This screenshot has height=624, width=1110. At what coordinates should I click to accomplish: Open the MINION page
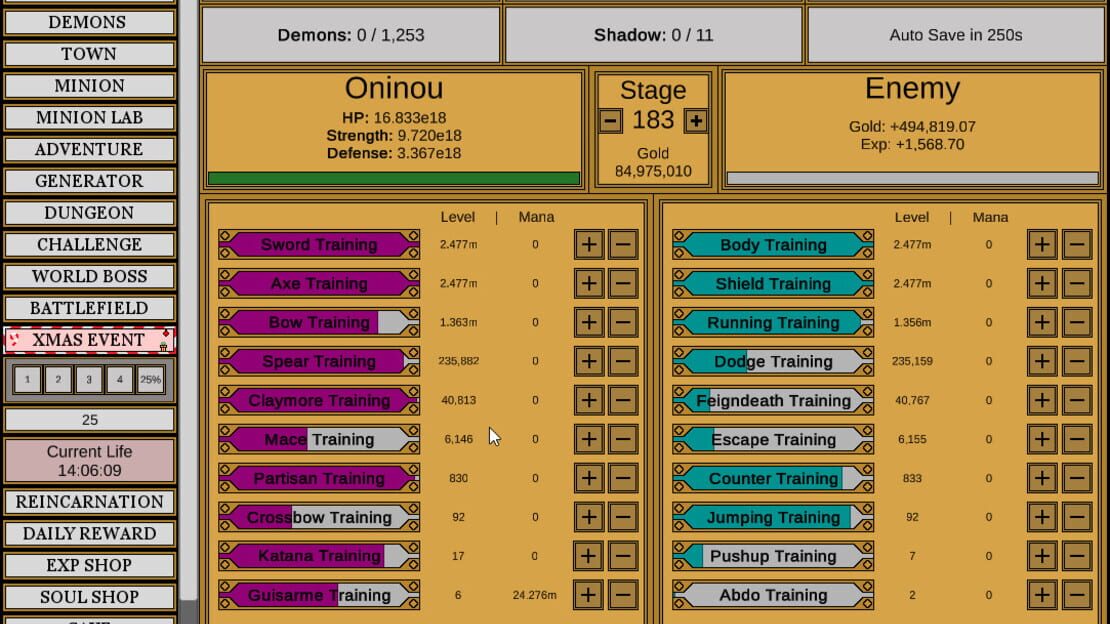point(89,86)
